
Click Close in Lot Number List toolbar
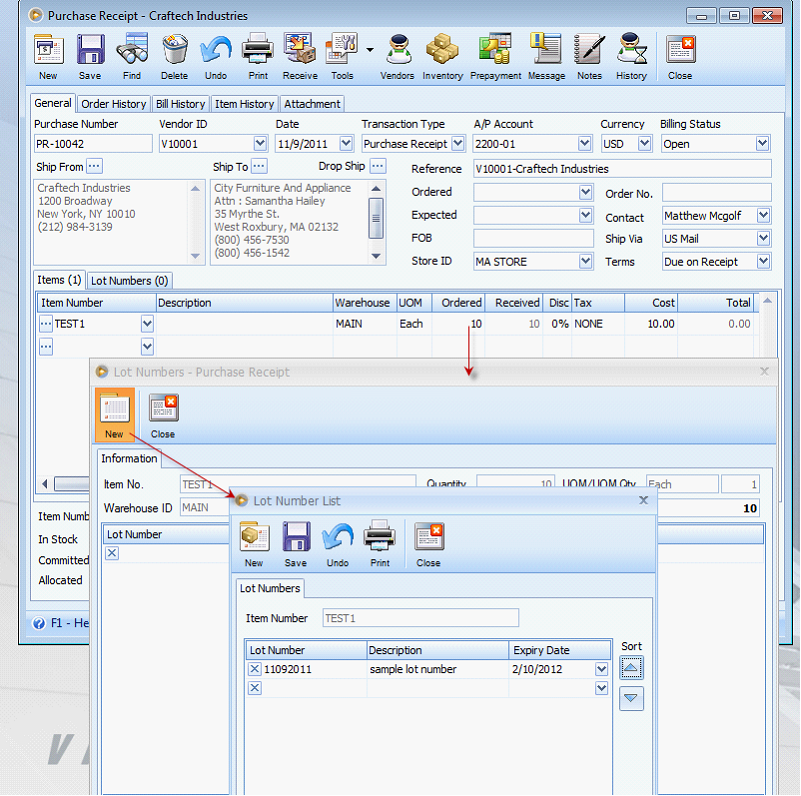coord(428,544)
